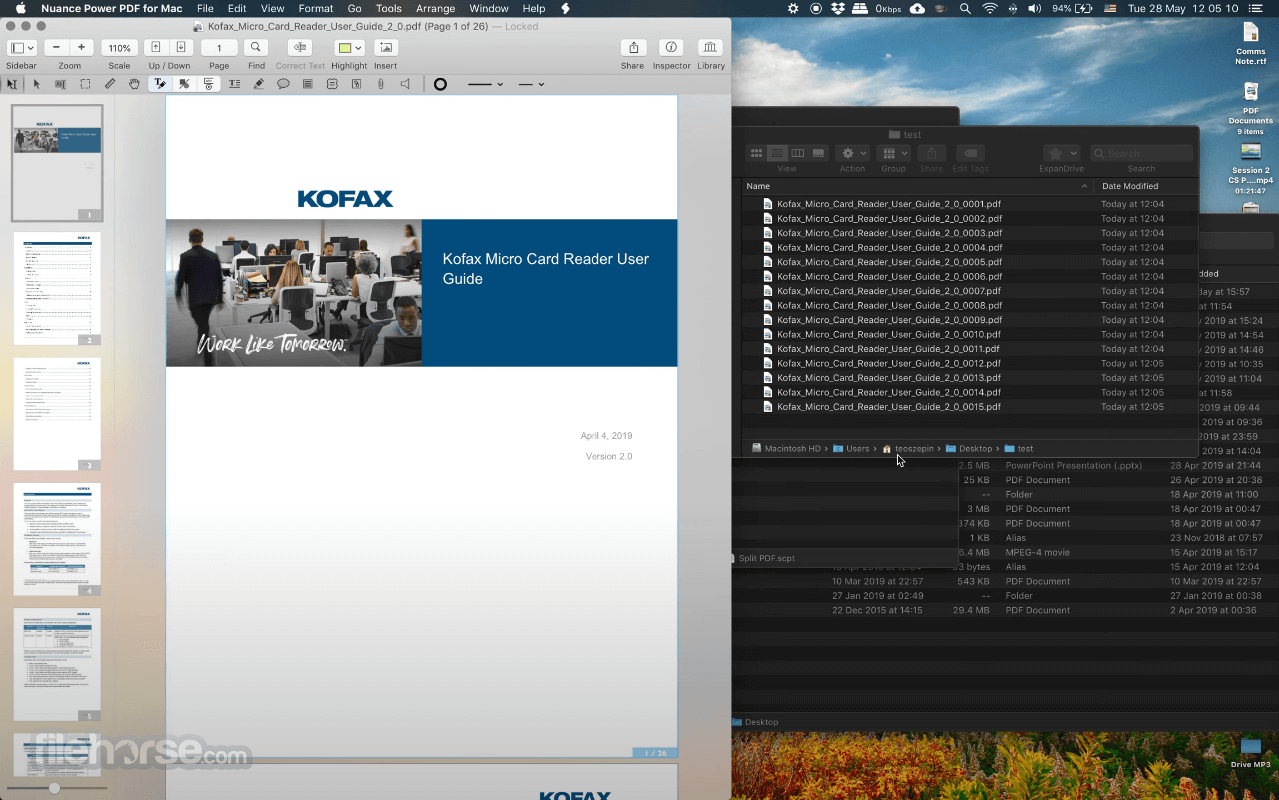Go to next page with Down arrow
Screen dimensions: 1279x800
(181, 48)
